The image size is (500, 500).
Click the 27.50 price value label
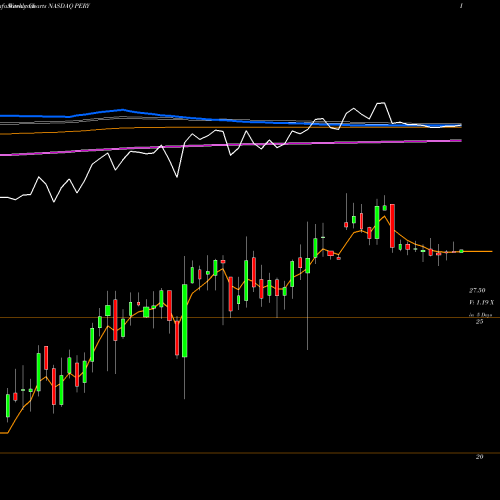pyautogui.click(x=477, y=291)
